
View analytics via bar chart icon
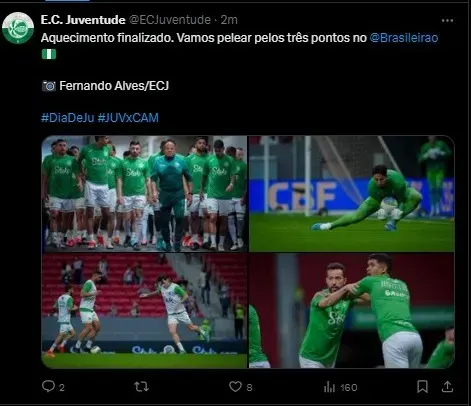[329, 387]
